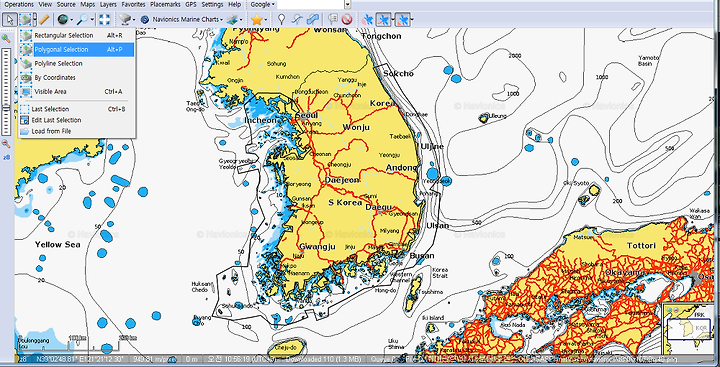720x367 pixels.
Task: Click the Tottori label on map
Action: click(x=641, y=246)
